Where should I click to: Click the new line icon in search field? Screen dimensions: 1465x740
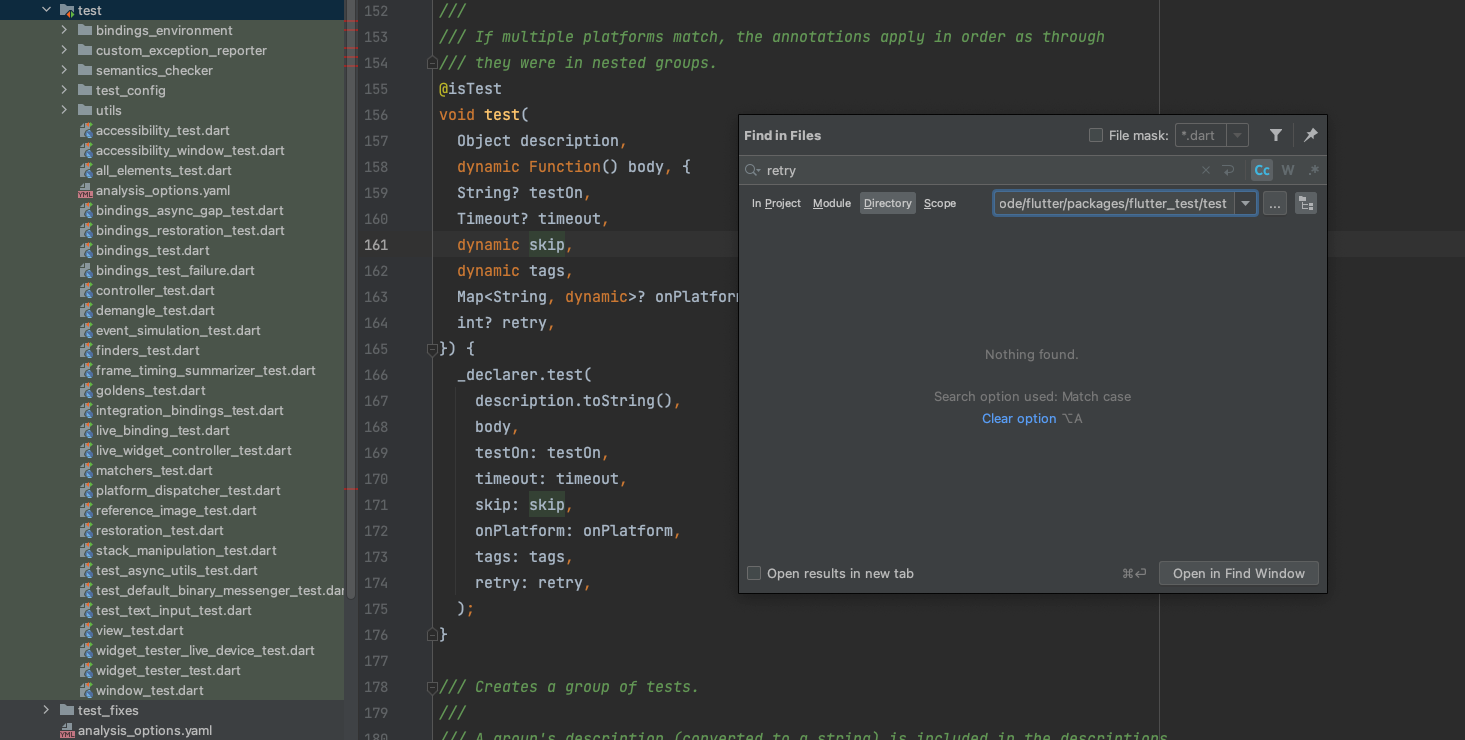1229,170
